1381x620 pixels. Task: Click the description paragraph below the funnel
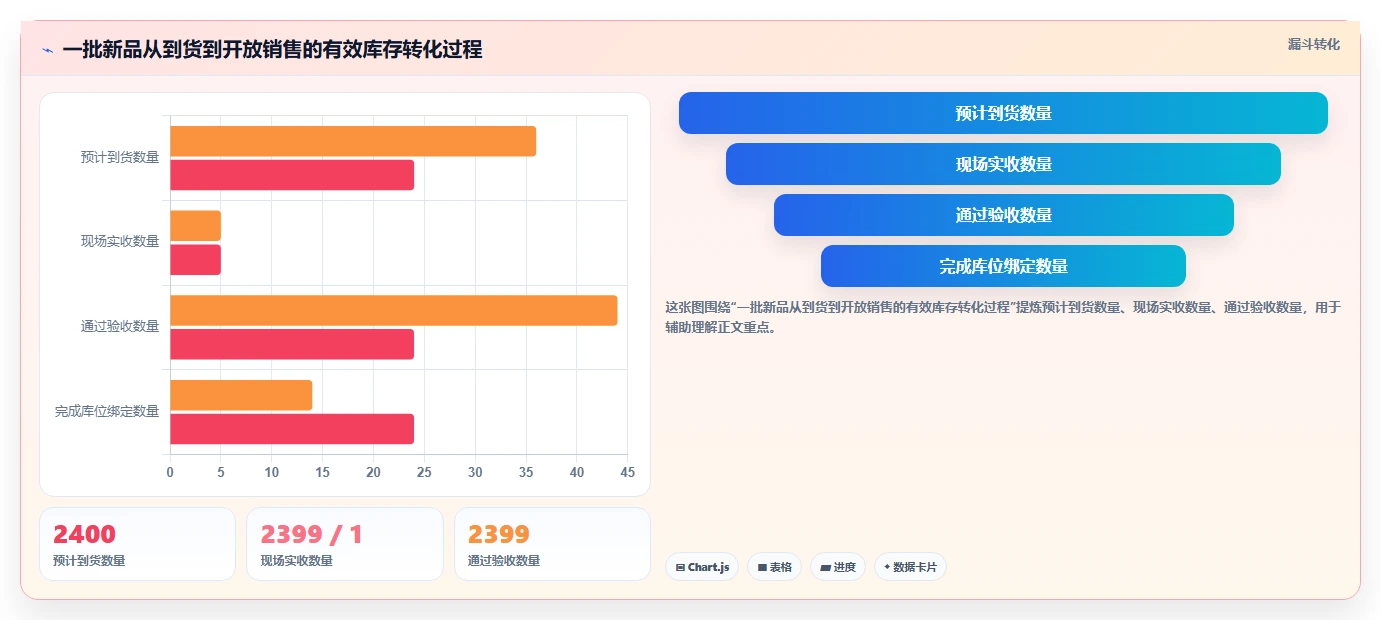pos(1003,317)
